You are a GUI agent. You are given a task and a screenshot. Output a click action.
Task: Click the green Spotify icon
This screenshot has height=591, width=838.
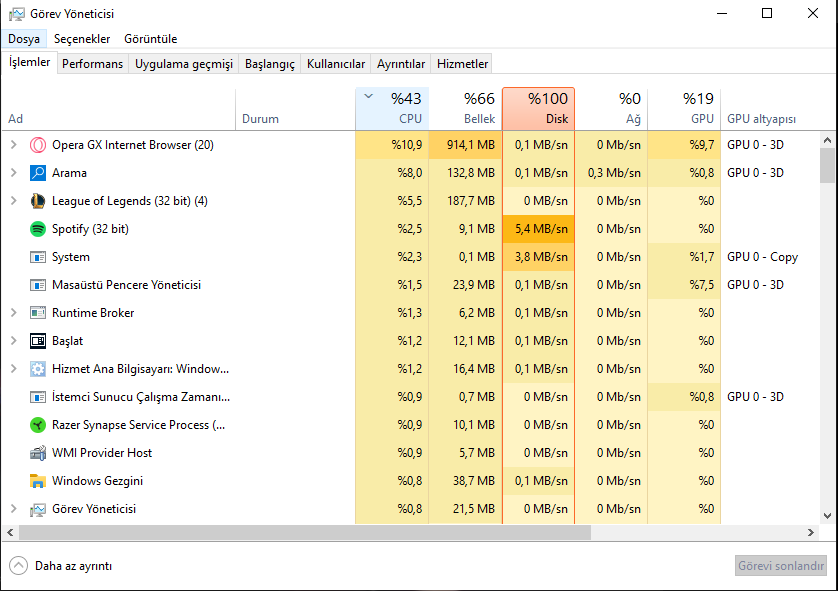pos(38,229)
